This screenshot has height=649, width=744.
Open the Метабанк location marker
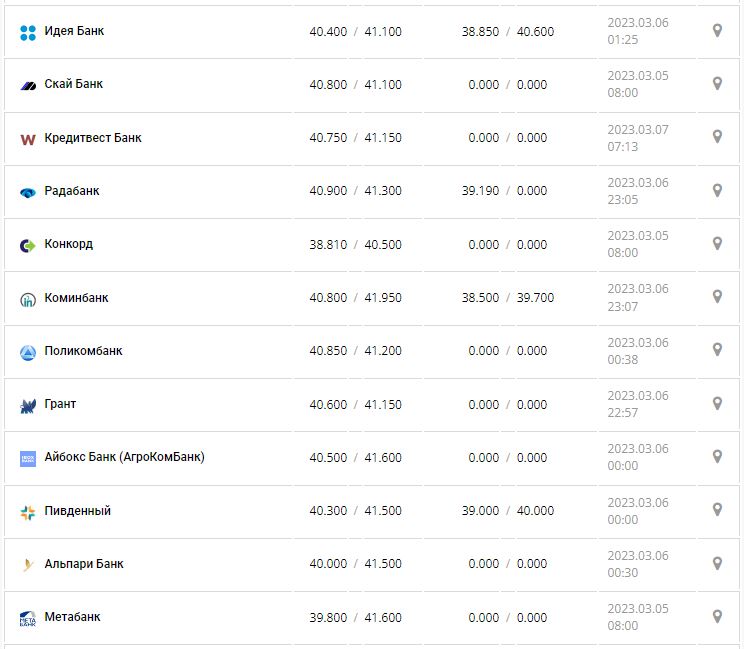tap(717, 617)
